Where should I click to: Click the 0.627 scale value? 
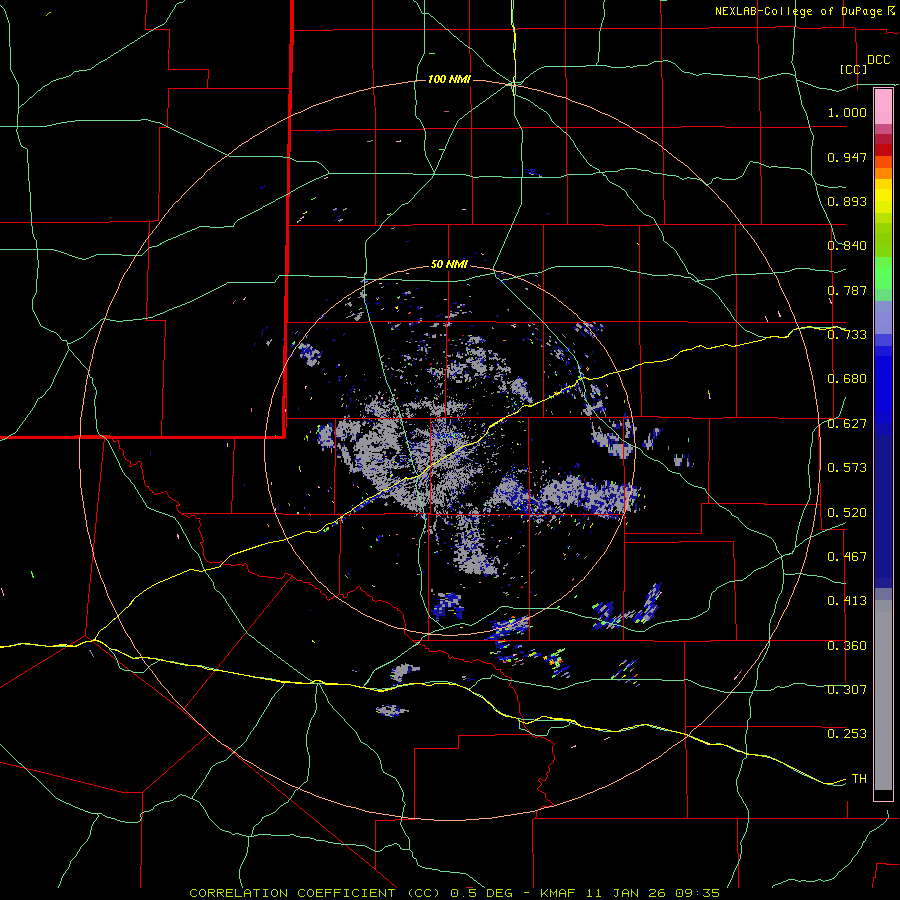847,424
